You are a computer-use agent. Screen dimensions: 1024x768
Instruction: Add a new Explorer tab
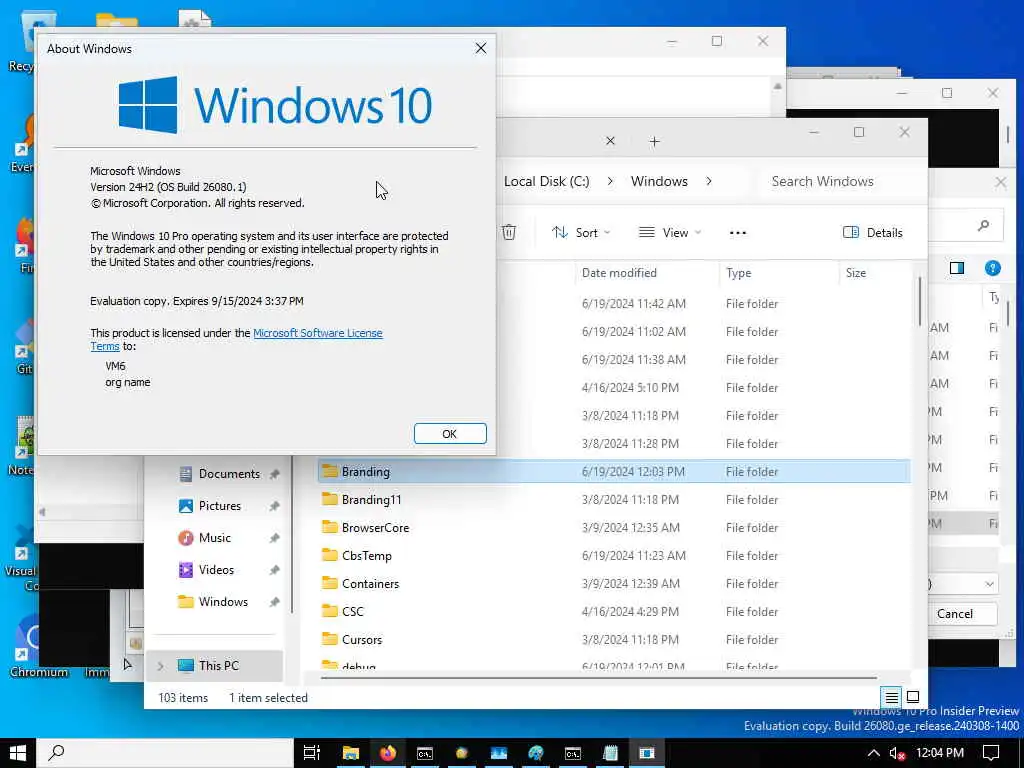click(x=654, y=141)
